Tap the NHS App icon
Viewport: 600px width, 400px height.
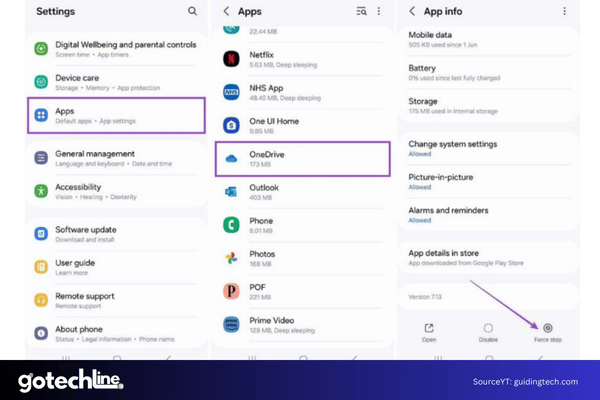click(231, 92)
